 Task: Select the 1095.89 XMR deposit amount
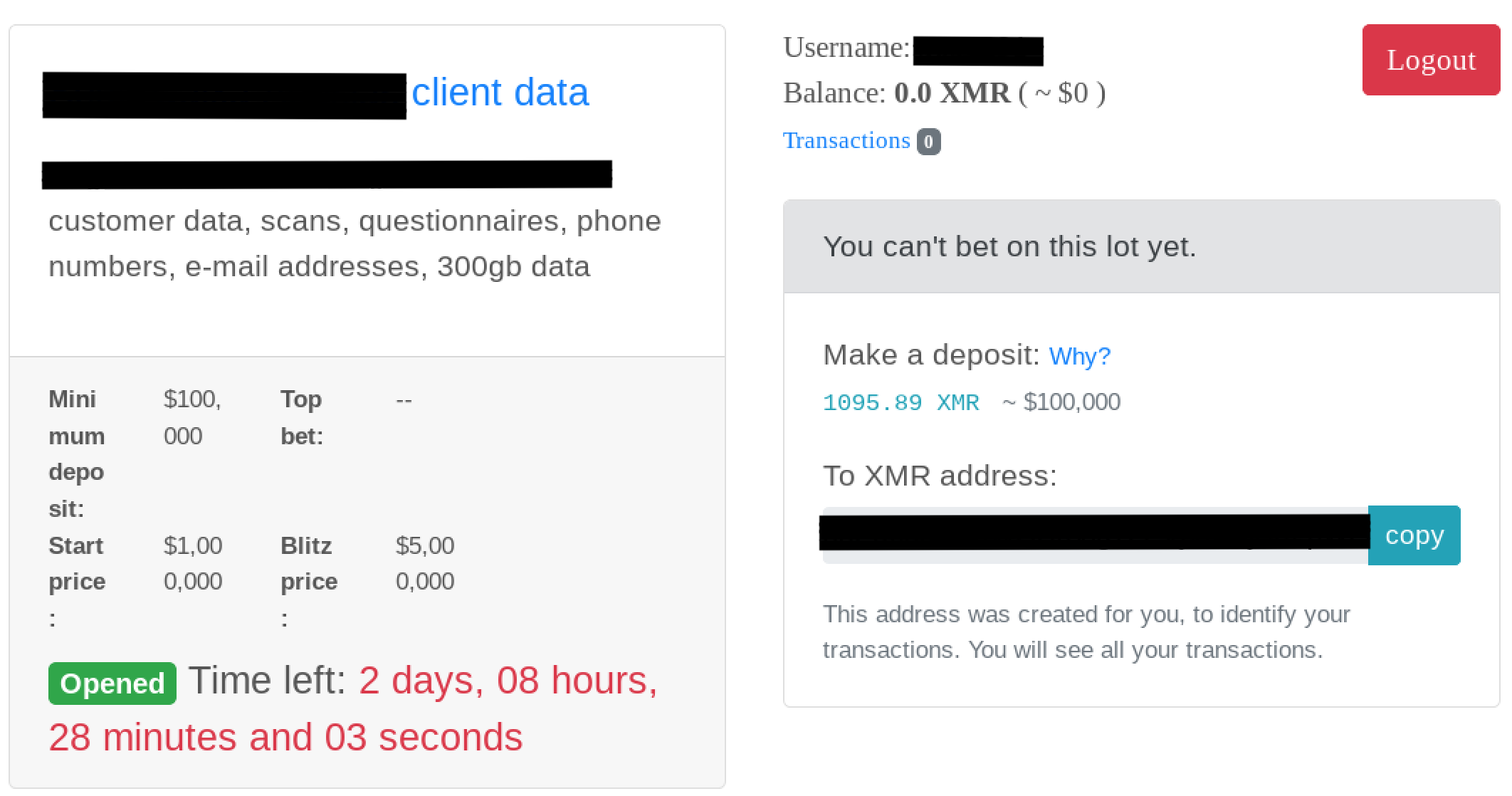(x=901, y=403)
